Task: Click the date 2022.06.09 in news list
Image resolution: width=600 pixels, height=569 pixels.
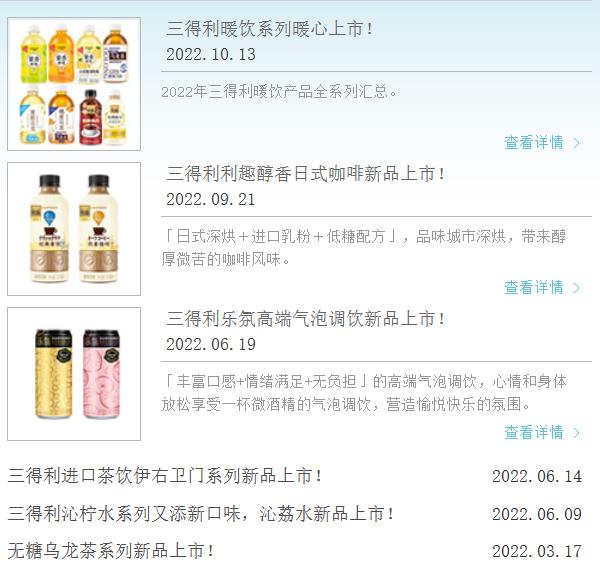Action: point(537,514)
